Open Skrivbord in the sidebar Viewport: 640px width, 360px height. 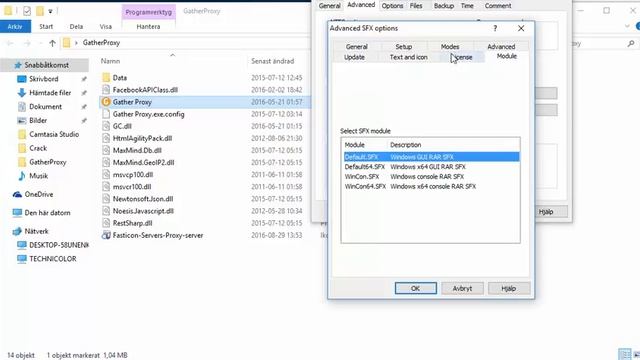(x=44, y=79)
